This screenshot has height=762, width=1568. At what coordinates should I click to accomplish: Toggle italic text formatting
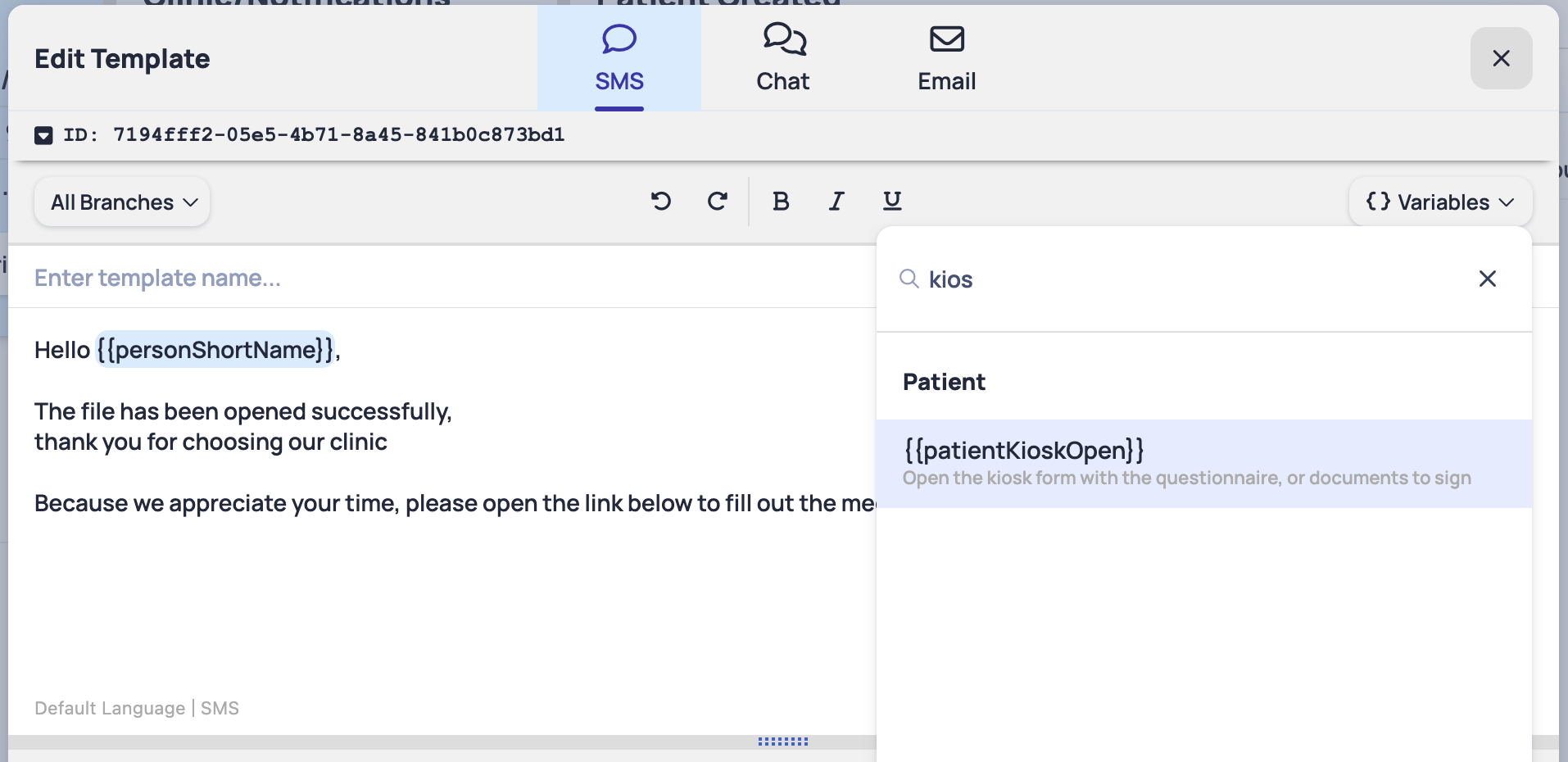pyautogui.click(x=836, y=201)
